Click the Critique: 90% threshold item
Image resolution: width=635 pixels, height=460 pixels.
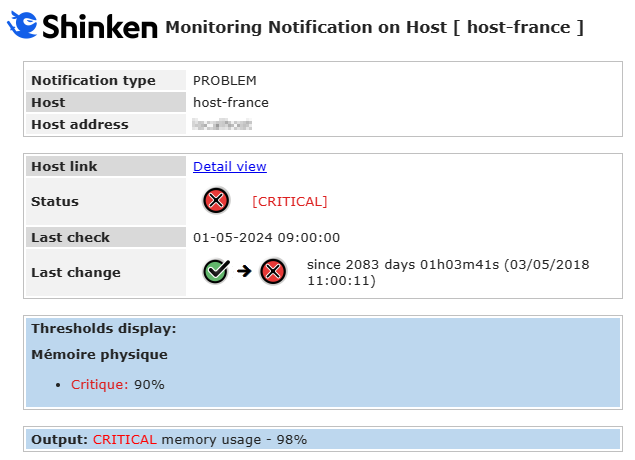[117, 384]
